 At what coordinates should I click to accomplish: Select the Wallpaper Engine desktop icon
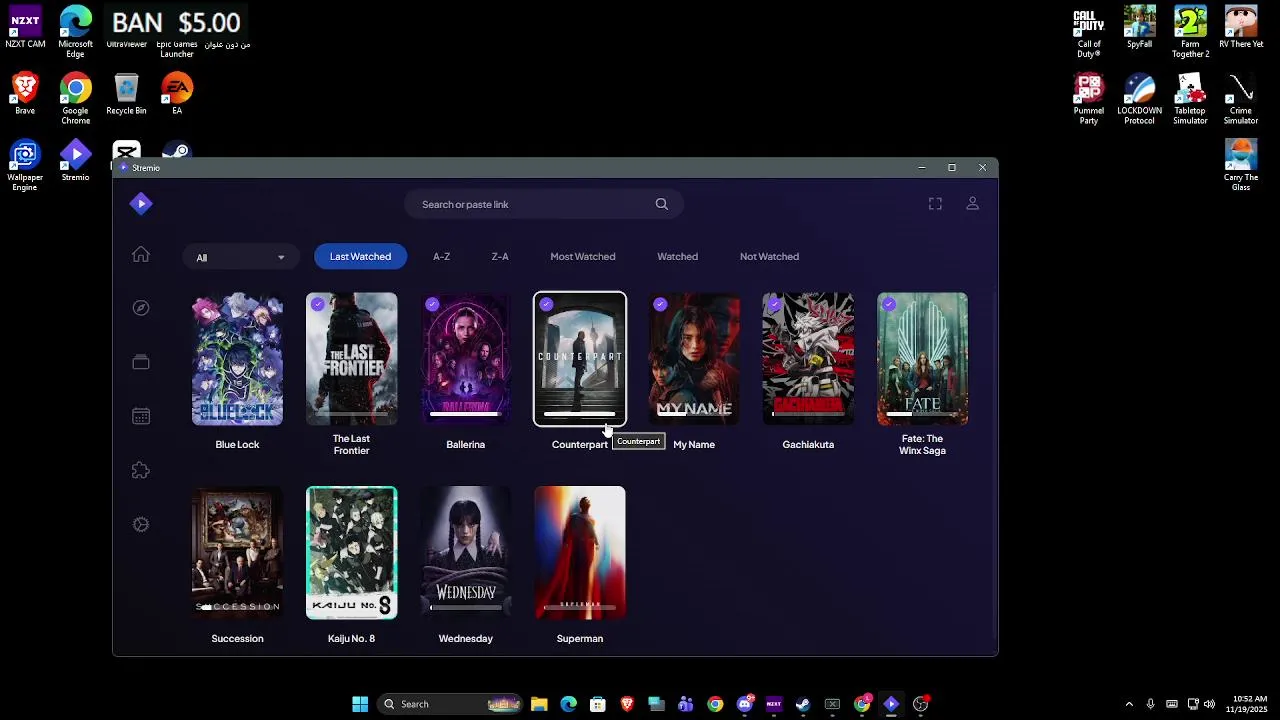(x=25, y=166)
